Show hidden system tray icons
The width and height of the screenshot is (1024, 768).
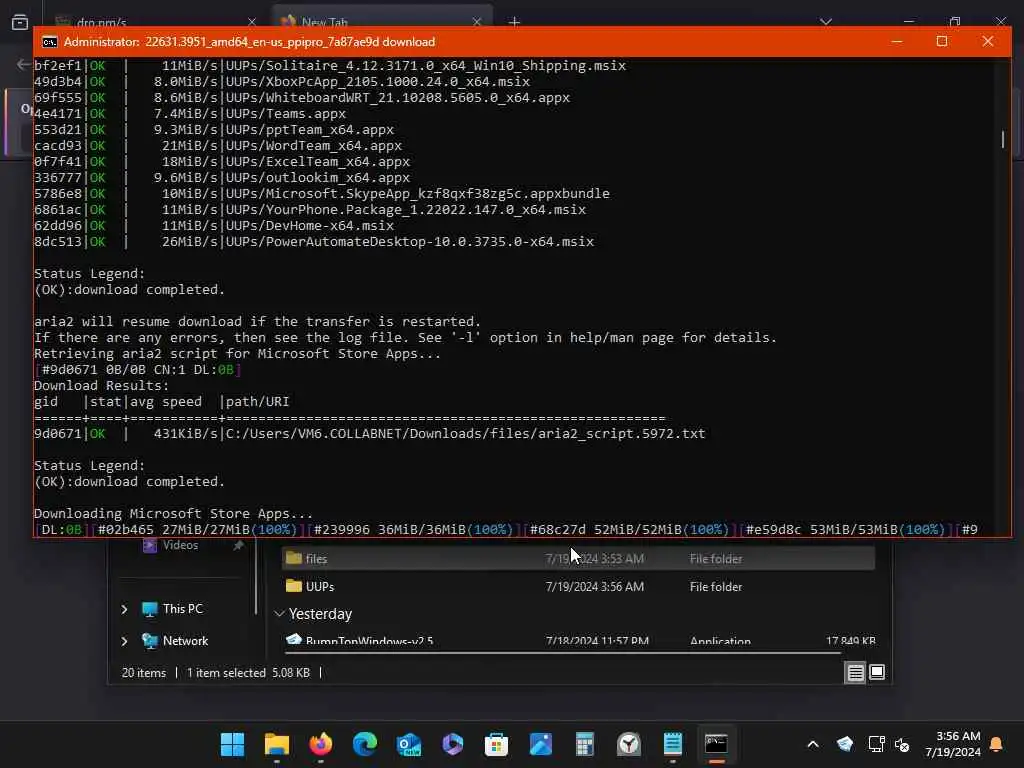click(x=813, y=744)
